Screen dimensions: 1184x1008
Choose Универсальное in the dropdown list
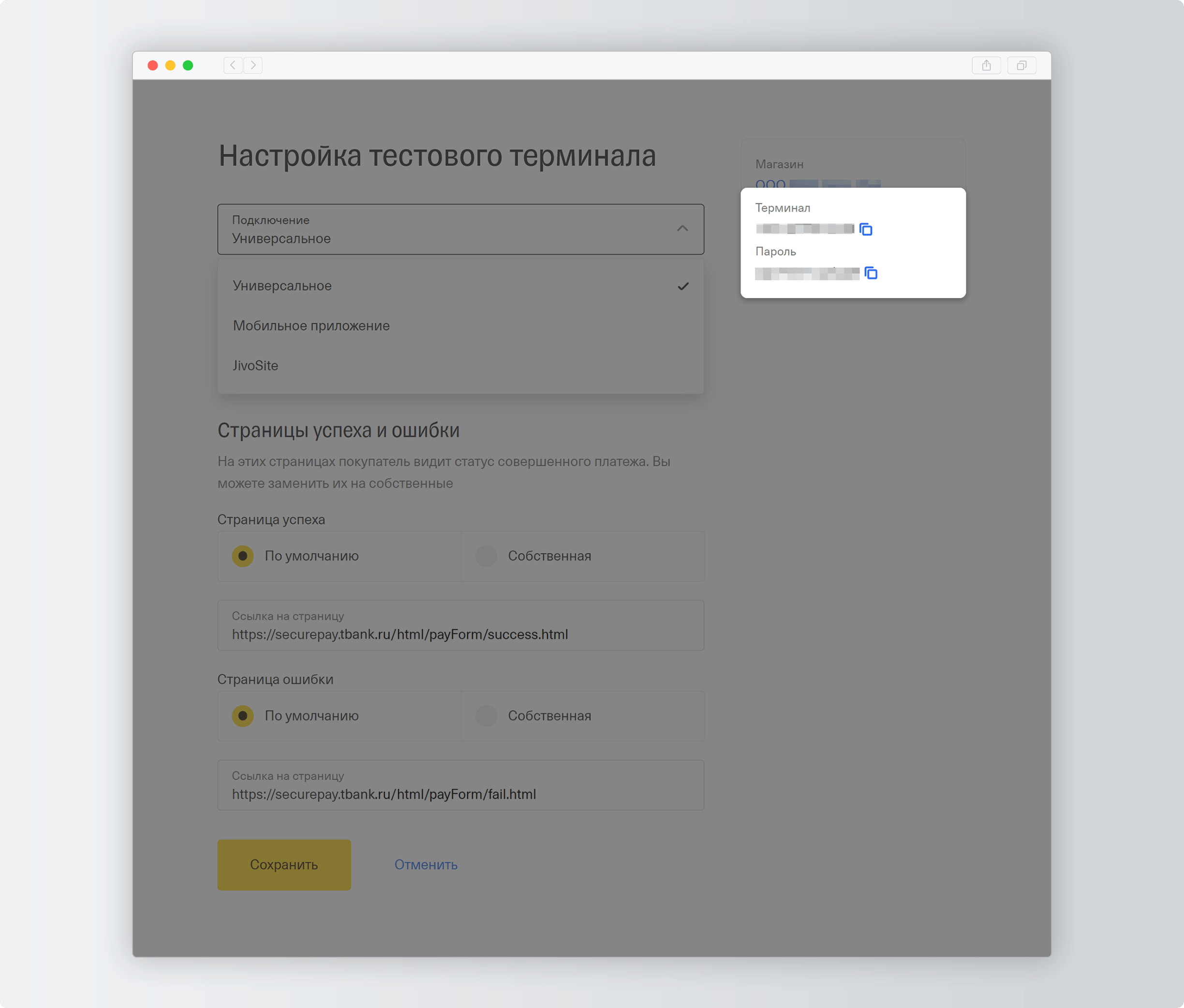[460, 286]
